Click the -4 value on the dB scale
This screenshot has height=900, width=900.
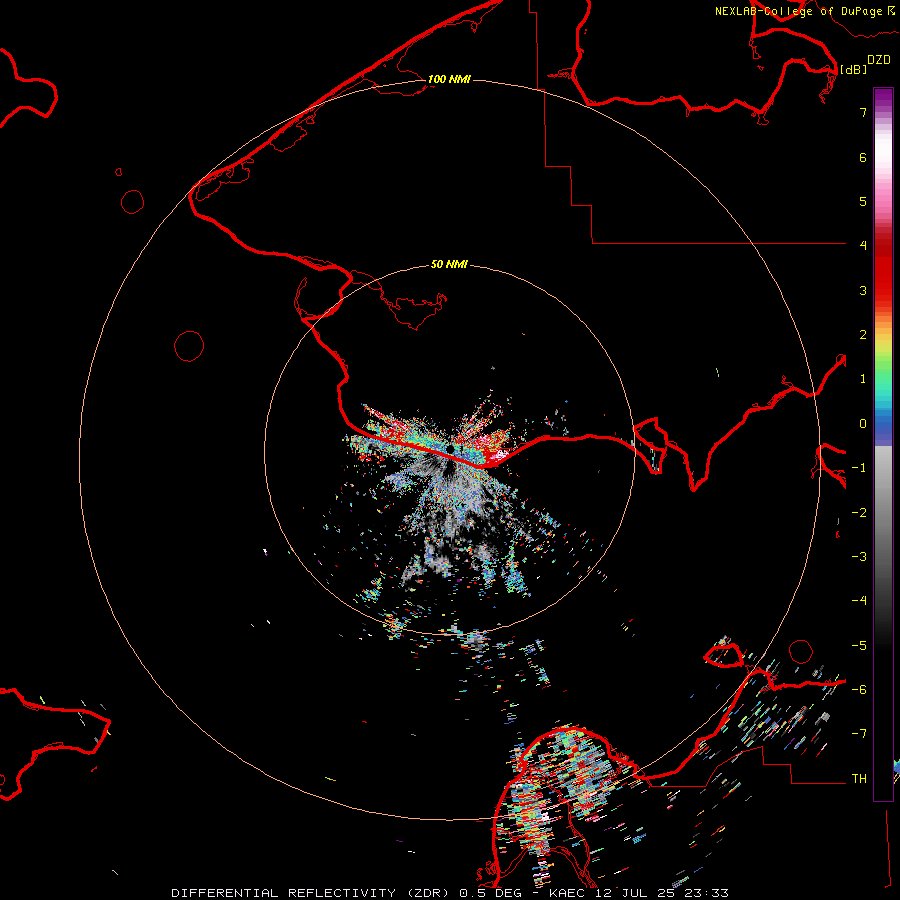(x=859, y=601)
